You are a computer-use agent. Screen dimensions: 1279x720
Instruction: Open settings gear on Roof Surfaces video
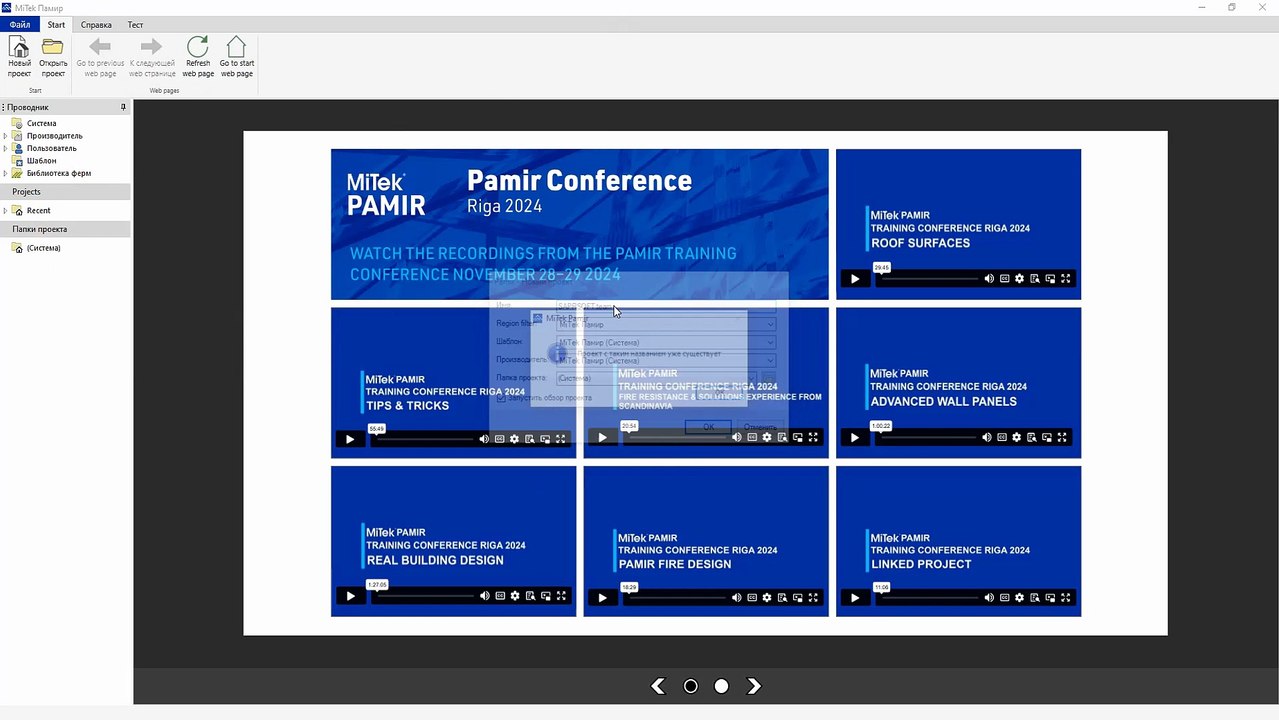tap(1019, 279)
